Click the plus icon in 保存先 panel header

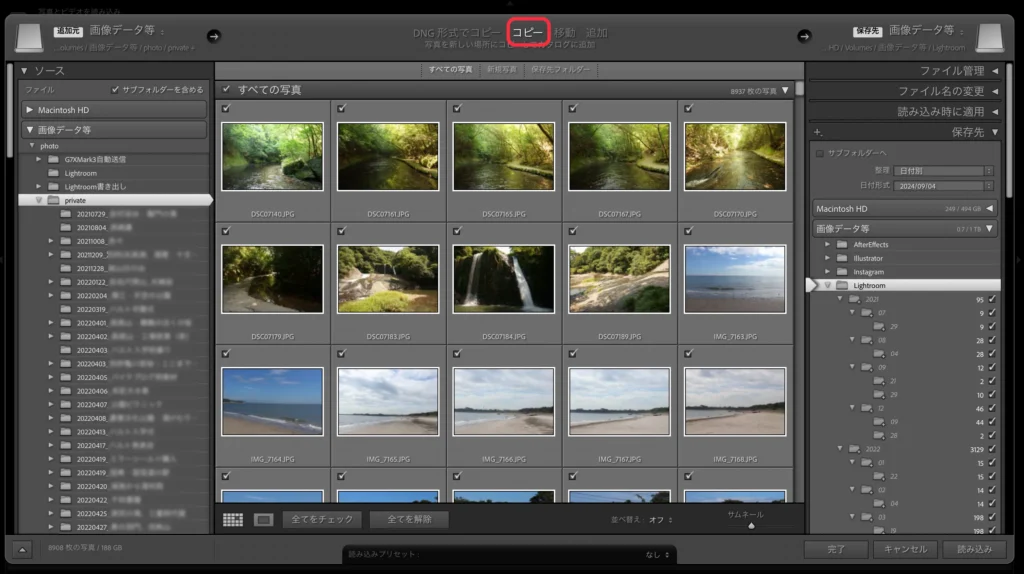click(x=818, y=132)
